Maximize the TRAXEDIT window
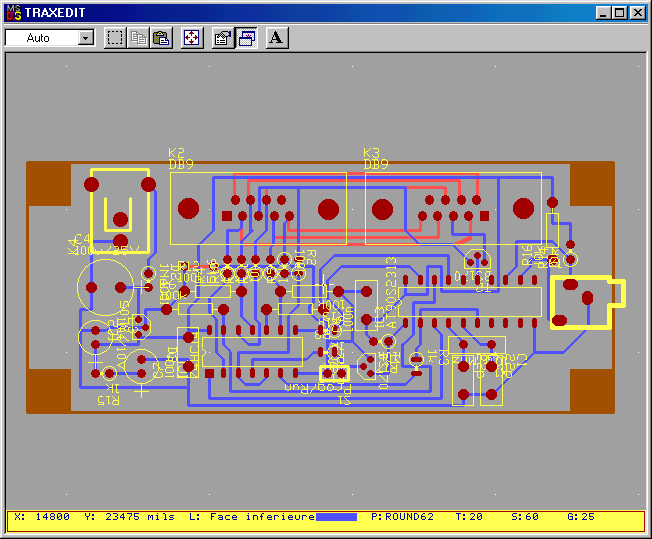The image size is (652, 539). [619, 12]
